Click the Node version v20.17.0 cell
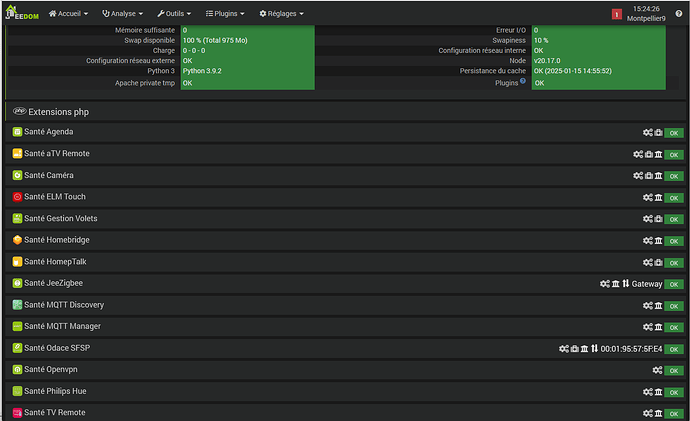 click(x=598, y=61)
